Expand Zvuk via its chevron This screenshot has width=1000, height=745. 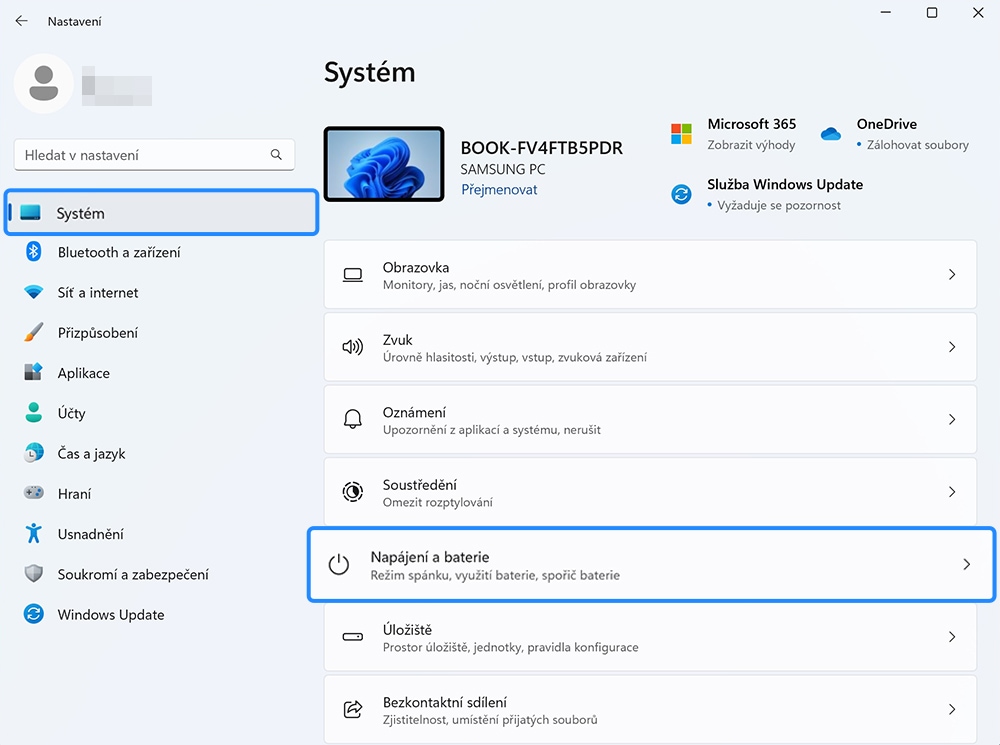[x=952, y=347]
